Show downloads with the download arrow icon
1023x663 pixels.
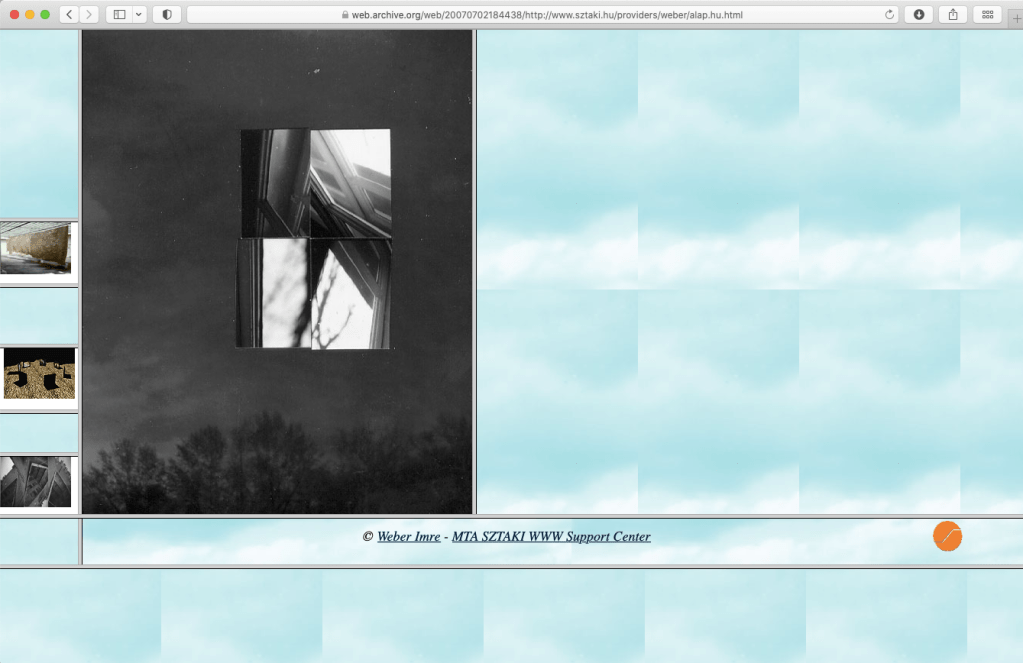tap(919, 14)
